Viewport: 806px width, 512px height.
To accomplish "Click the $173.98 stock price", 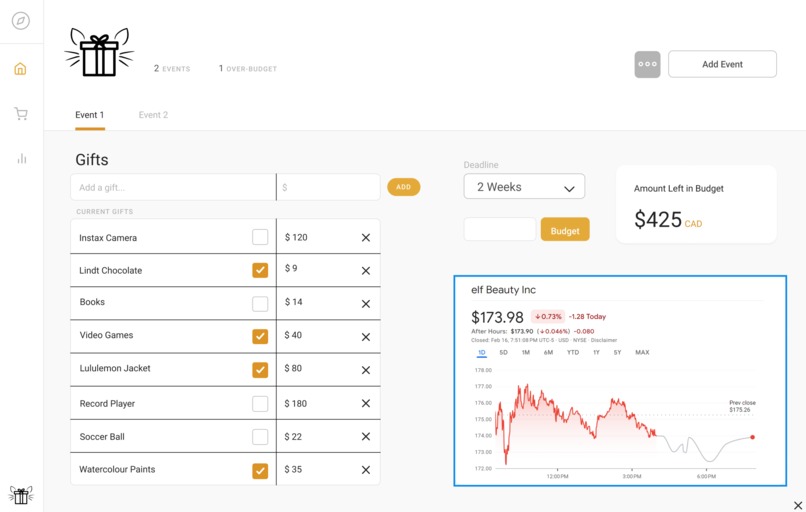I will 497,317.
